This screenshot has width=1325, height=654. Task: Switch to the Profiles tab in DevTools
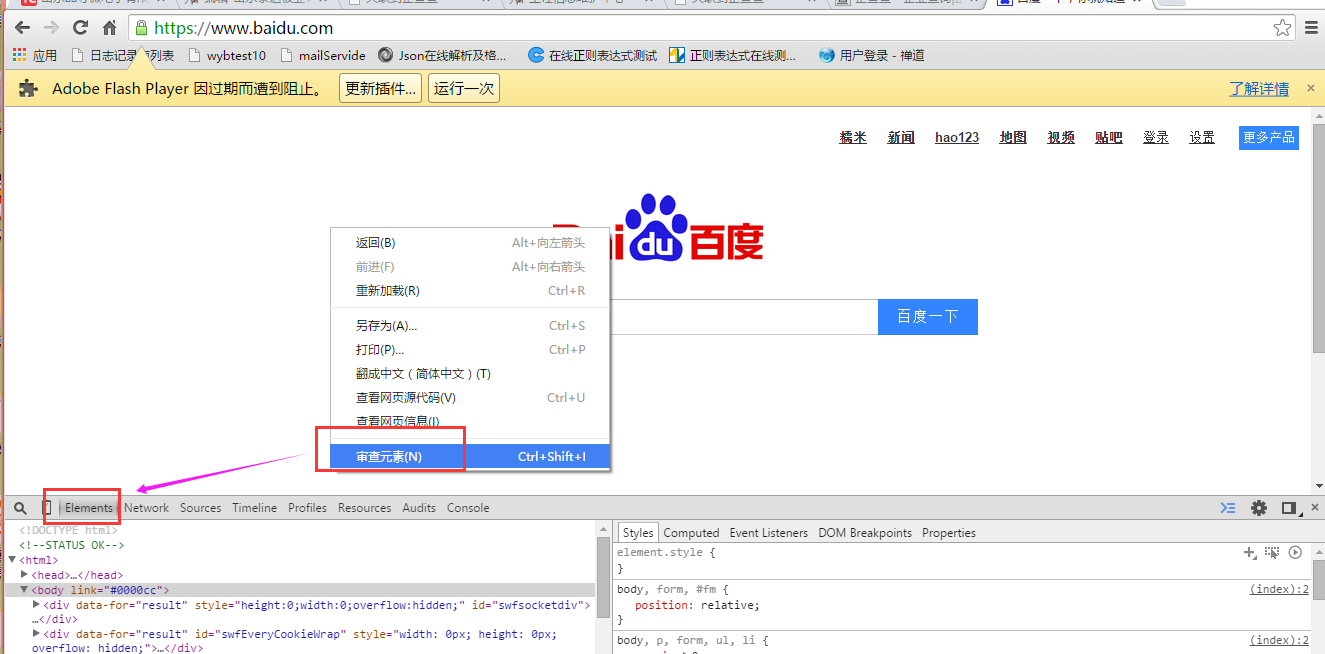click(x=308, y=508)
